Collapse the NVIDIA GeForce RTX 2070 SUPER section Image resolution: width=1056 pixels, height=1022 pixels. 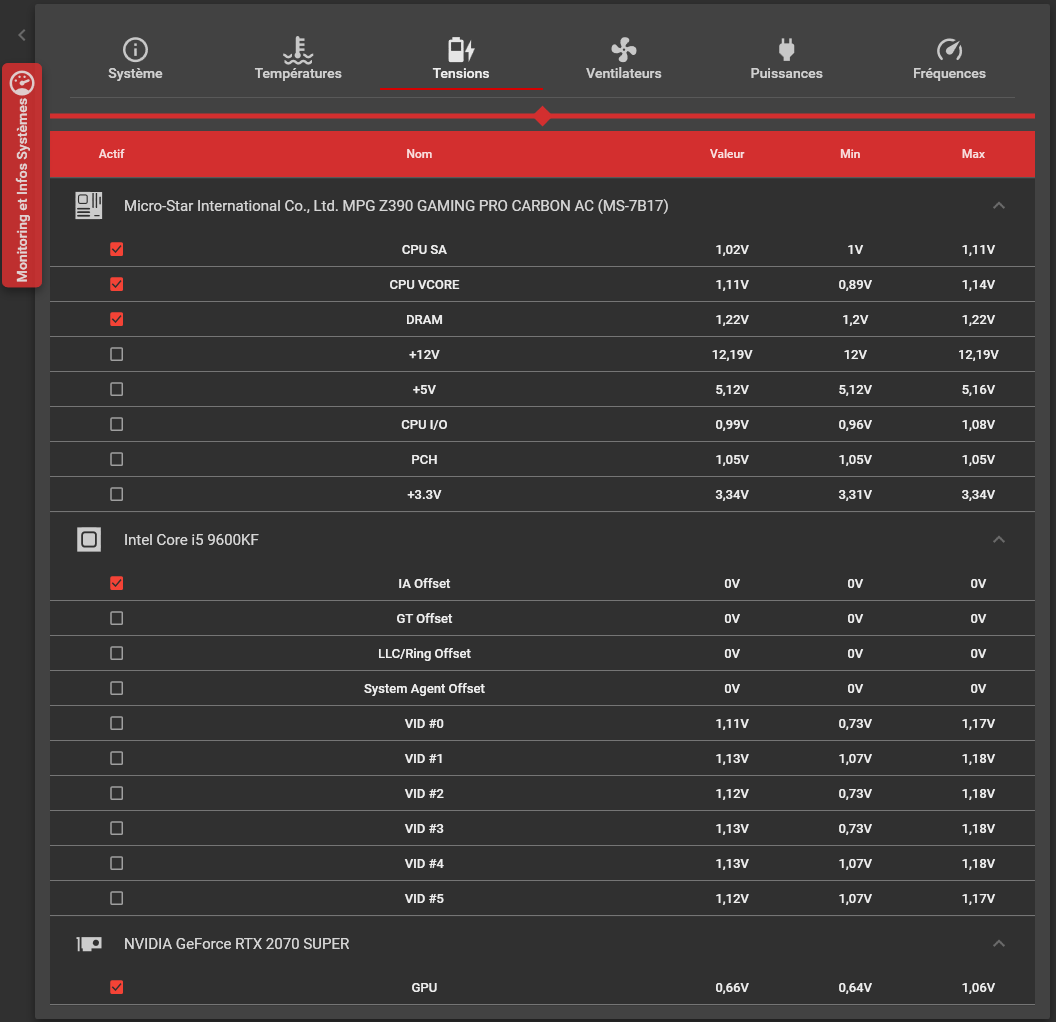[x=999, y=943]
